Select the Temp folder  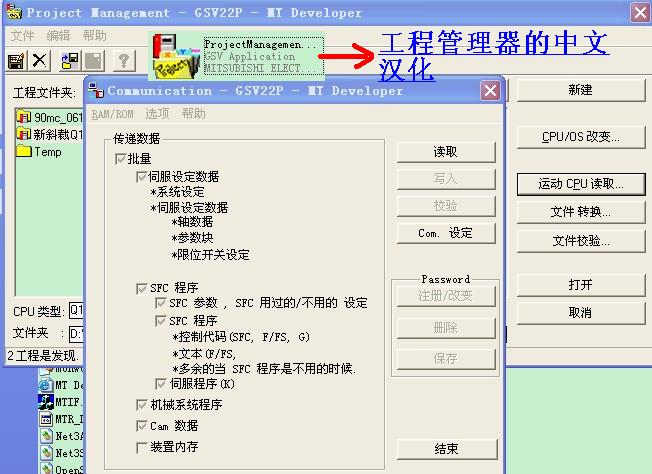47,152
